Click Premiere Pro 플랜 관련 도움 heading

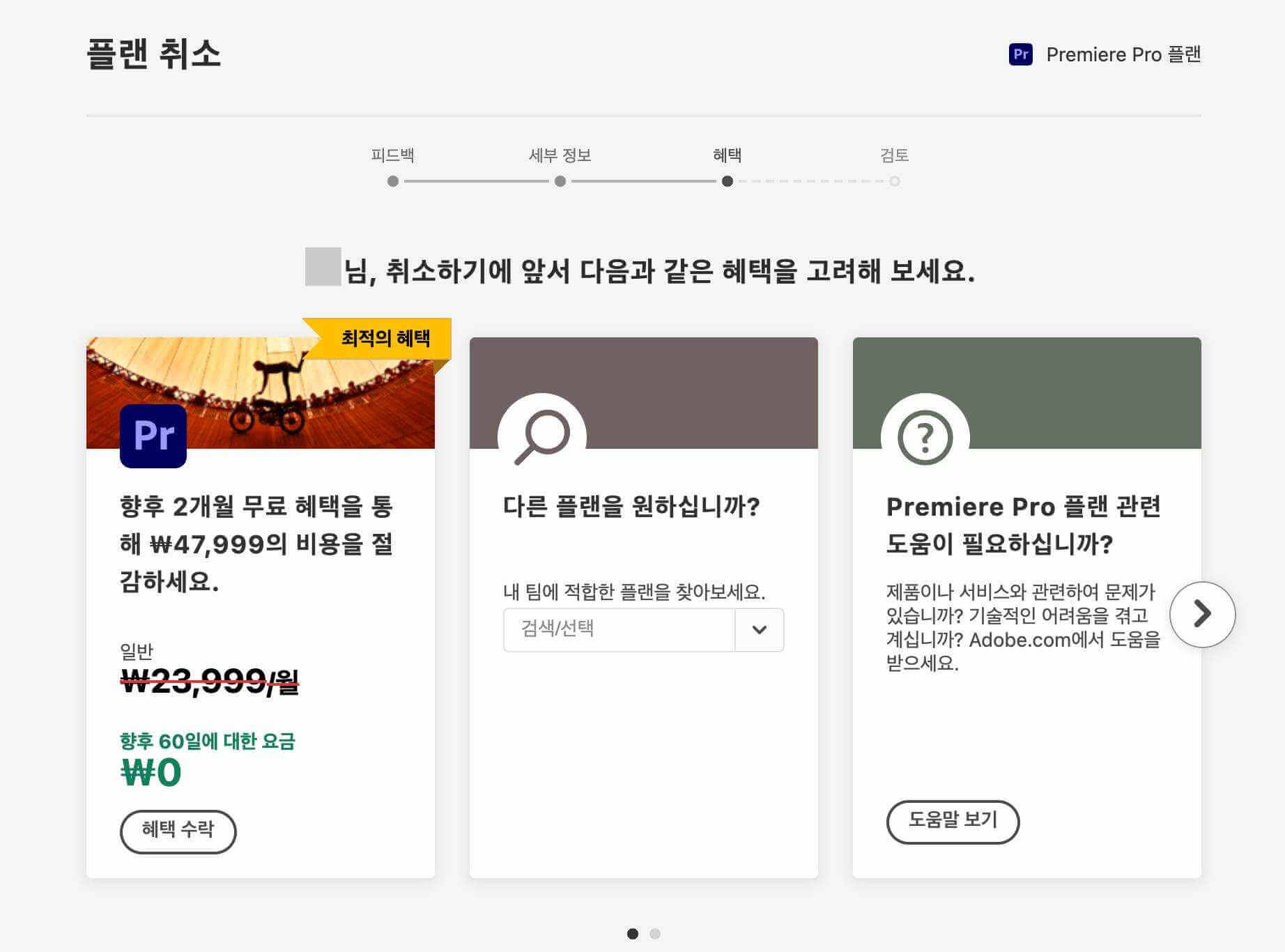click(x=1023, y=525)
